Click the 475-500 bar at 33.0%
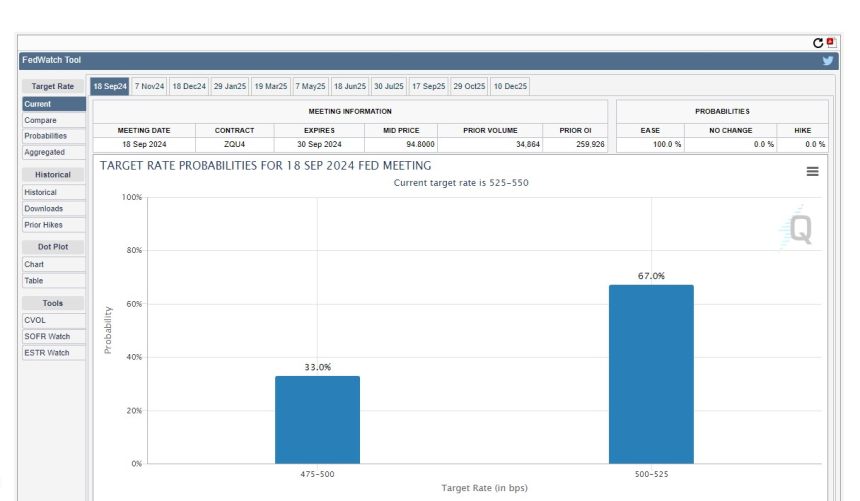Screen dimensions: 860x501 (317, 419)
